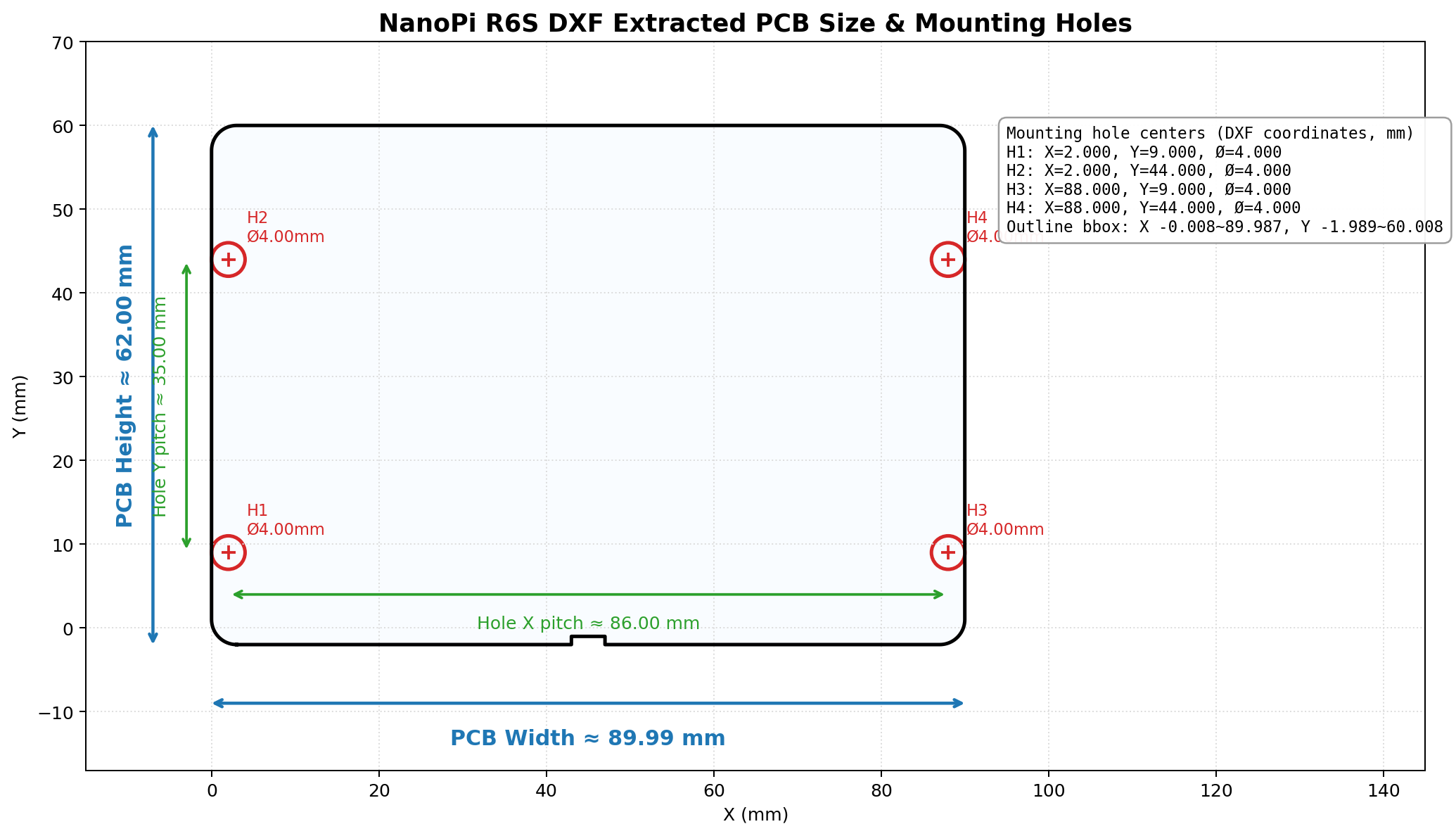Click the Y-axis tick label '70'

pos(64,42)
